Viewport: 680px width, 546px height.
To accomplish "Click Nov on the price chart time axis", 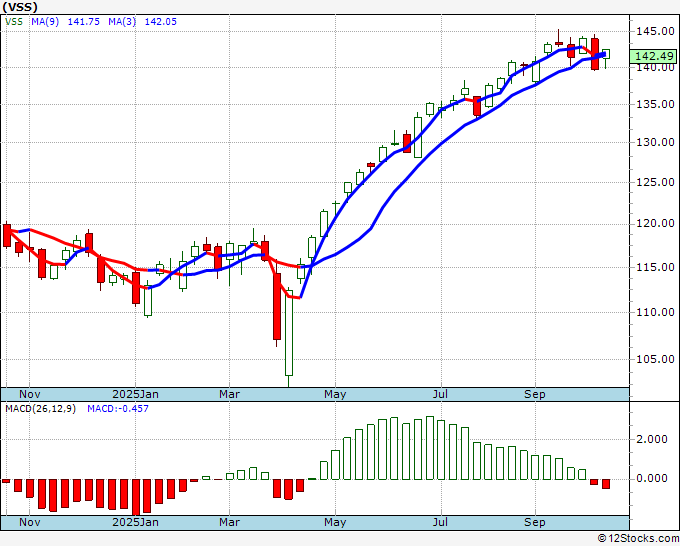I will tap(30, 394).
